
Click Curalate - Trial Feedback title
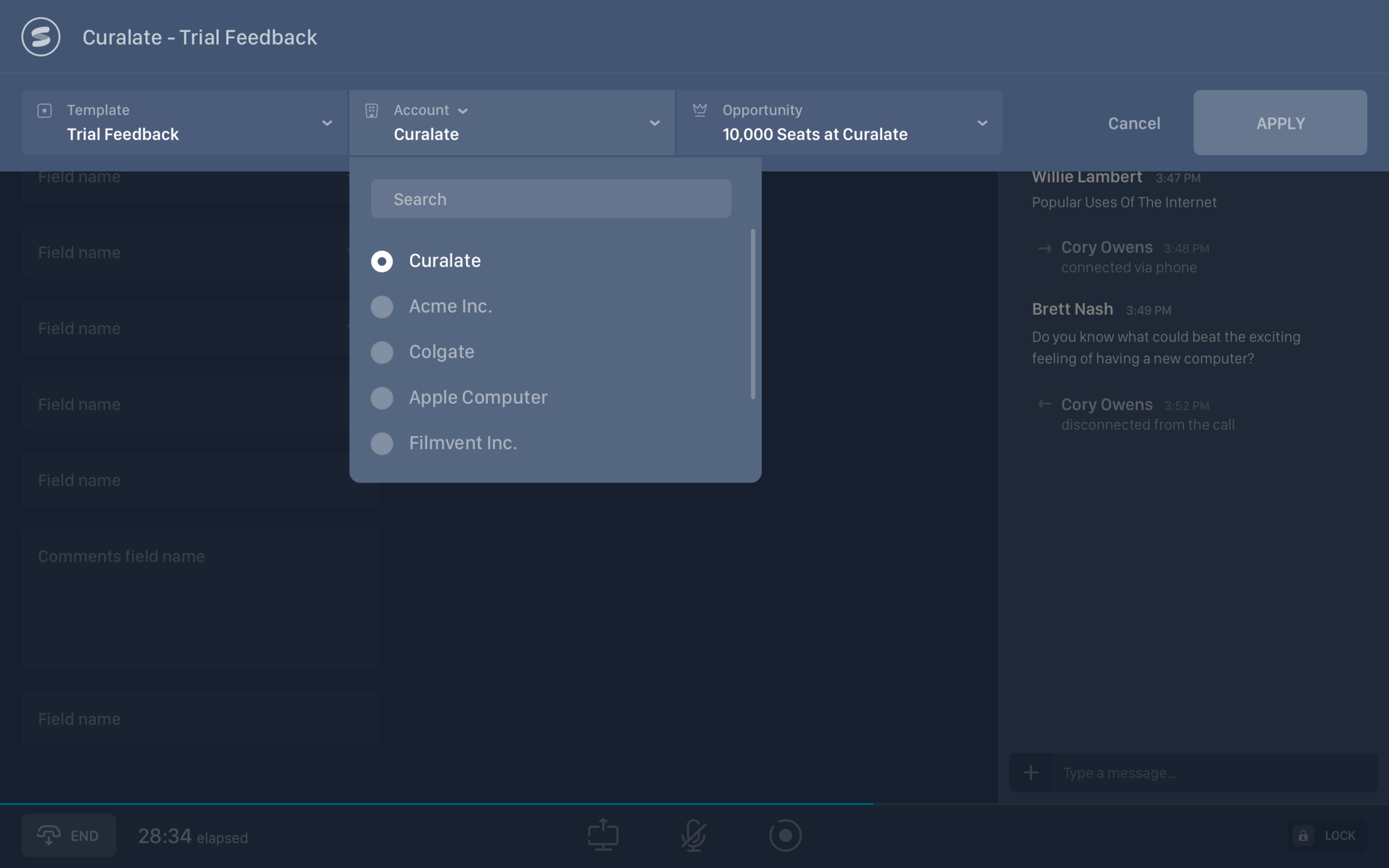(199, 37)
